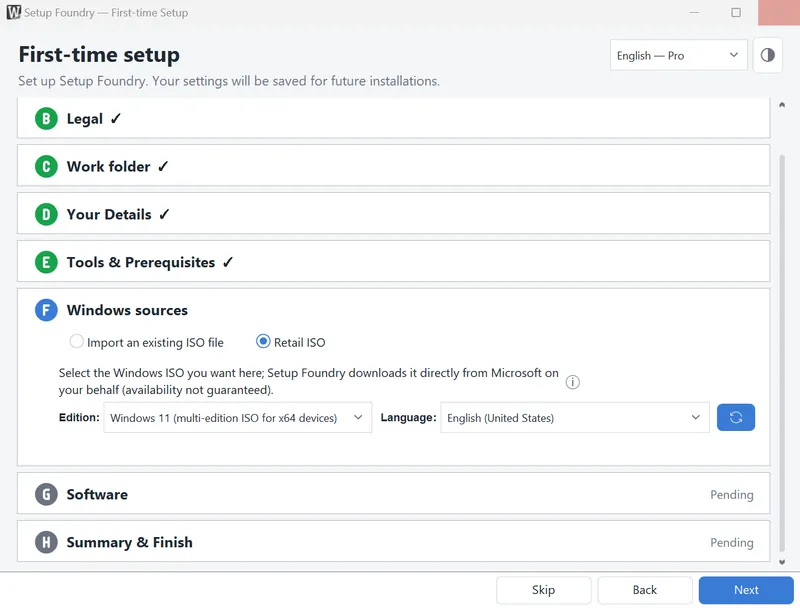Expand the Your Details section
This screenshot has height=608, width=800.
pyautogui.click(x=393, y=213)
